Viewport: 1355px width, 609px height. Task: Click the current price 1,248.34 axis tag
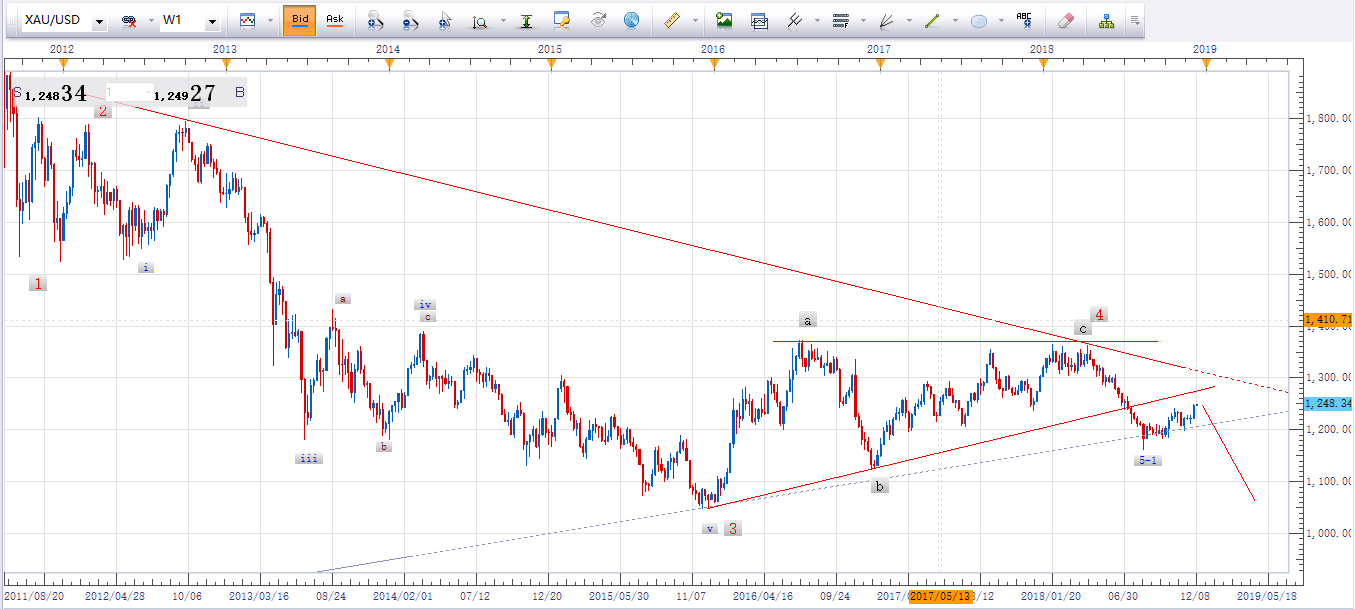pyautogui.click(x=1328, y=403)
